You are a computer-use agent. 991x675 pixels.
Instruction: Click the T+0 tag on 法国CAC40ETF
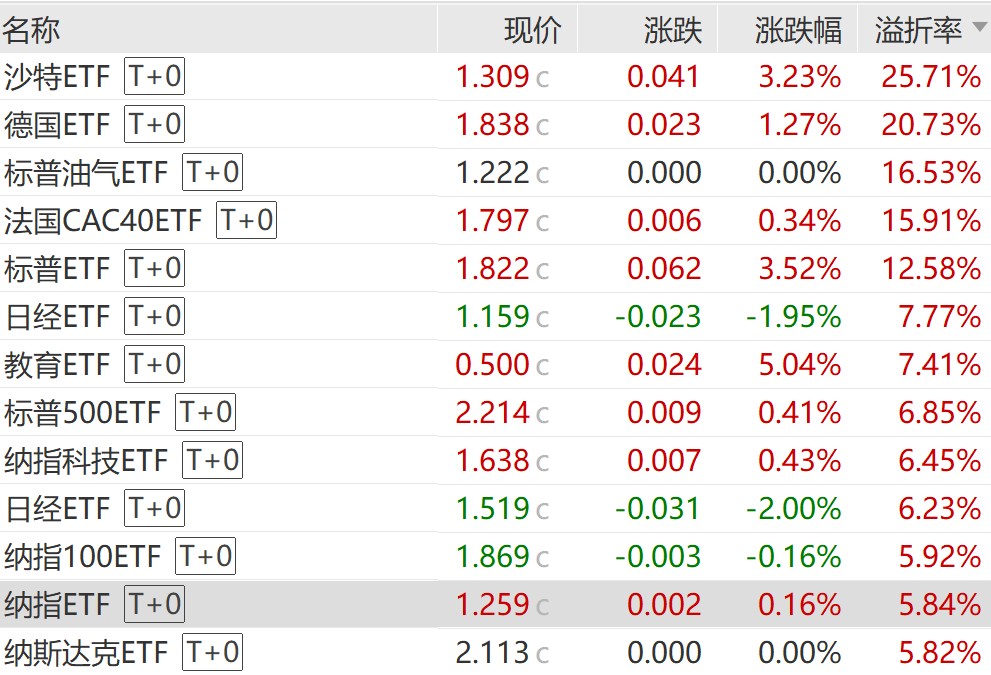click(246, 220)
